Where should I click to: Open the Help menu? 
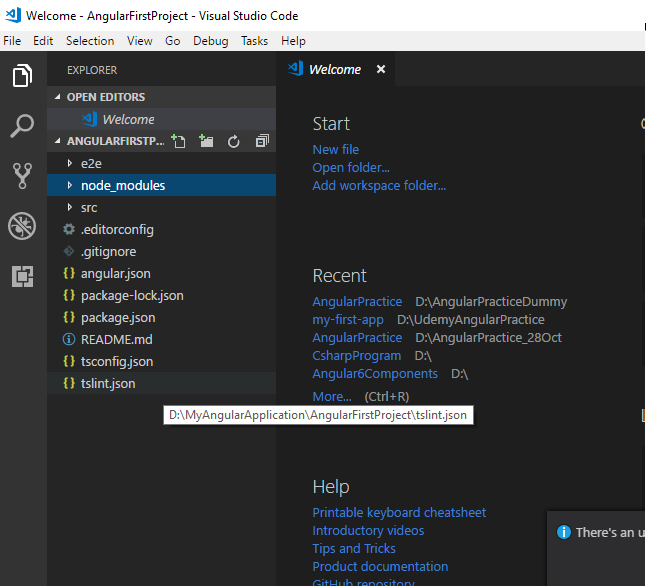[x=293, y=41]
